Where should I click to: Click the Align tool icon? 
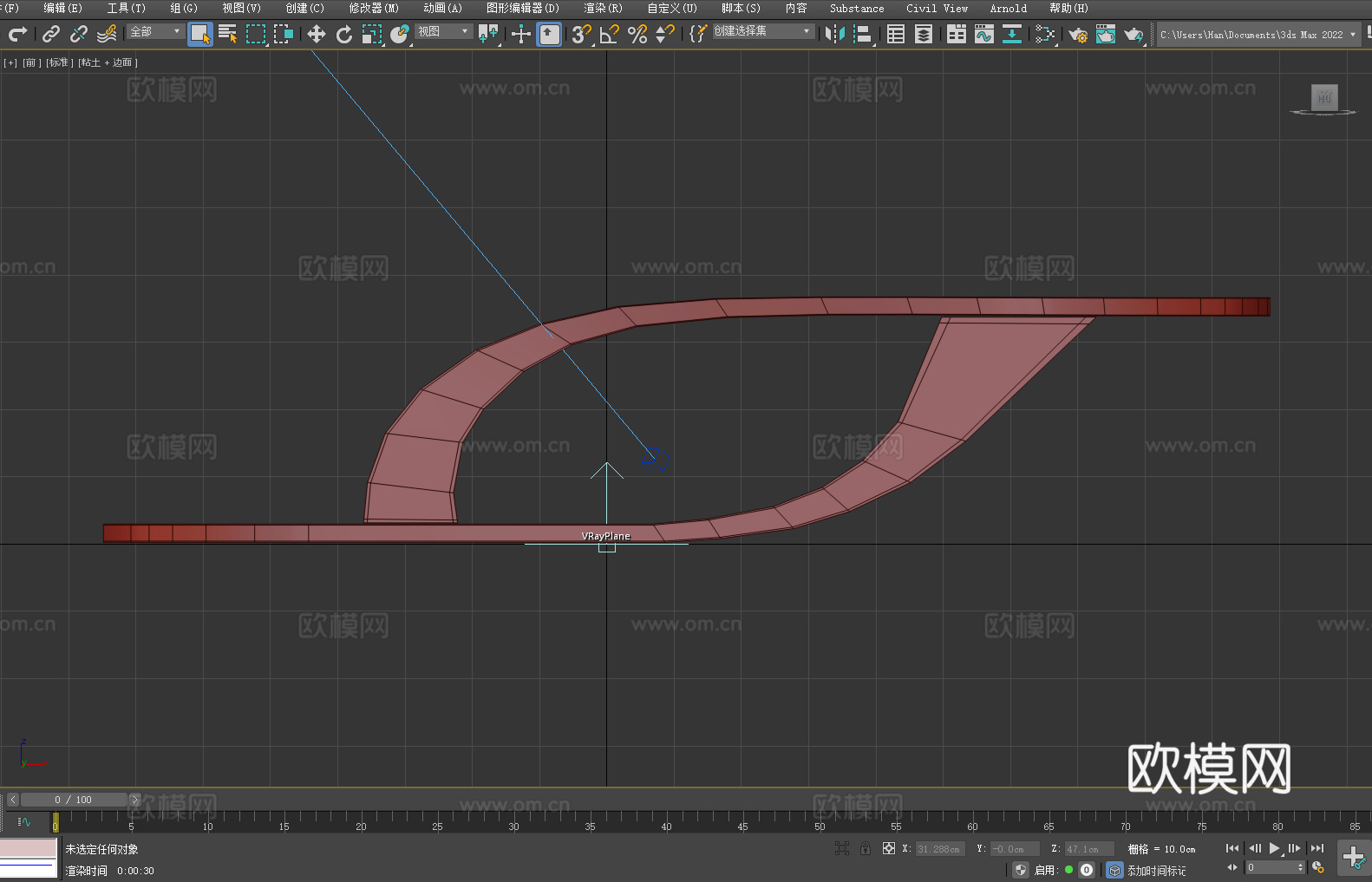(863, 34)
